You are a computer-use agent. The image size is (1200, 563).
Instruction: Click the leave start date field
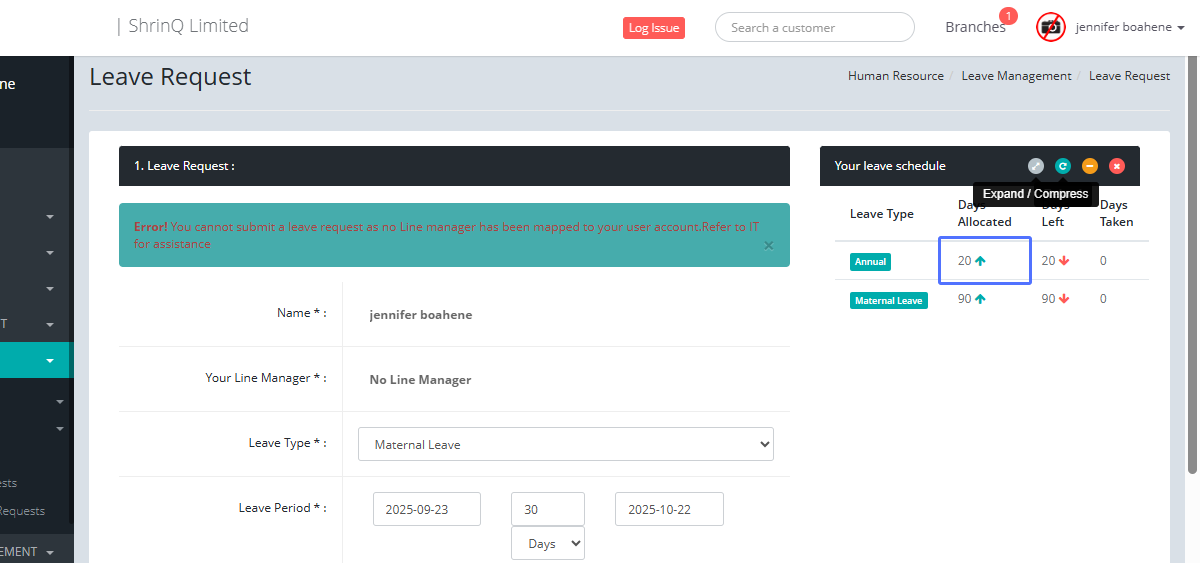427,509
